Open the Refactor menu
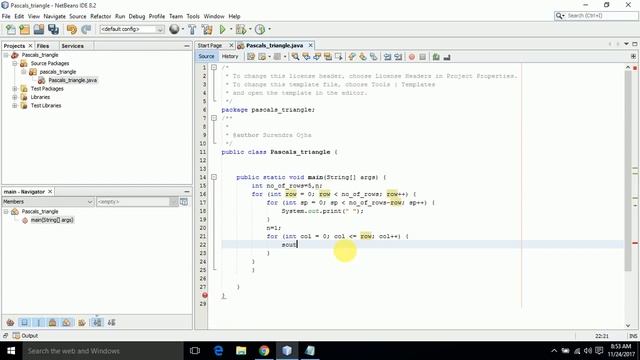The height and width of the screenshot is (360, 640). pyautogui.click(x=100, y=16)
